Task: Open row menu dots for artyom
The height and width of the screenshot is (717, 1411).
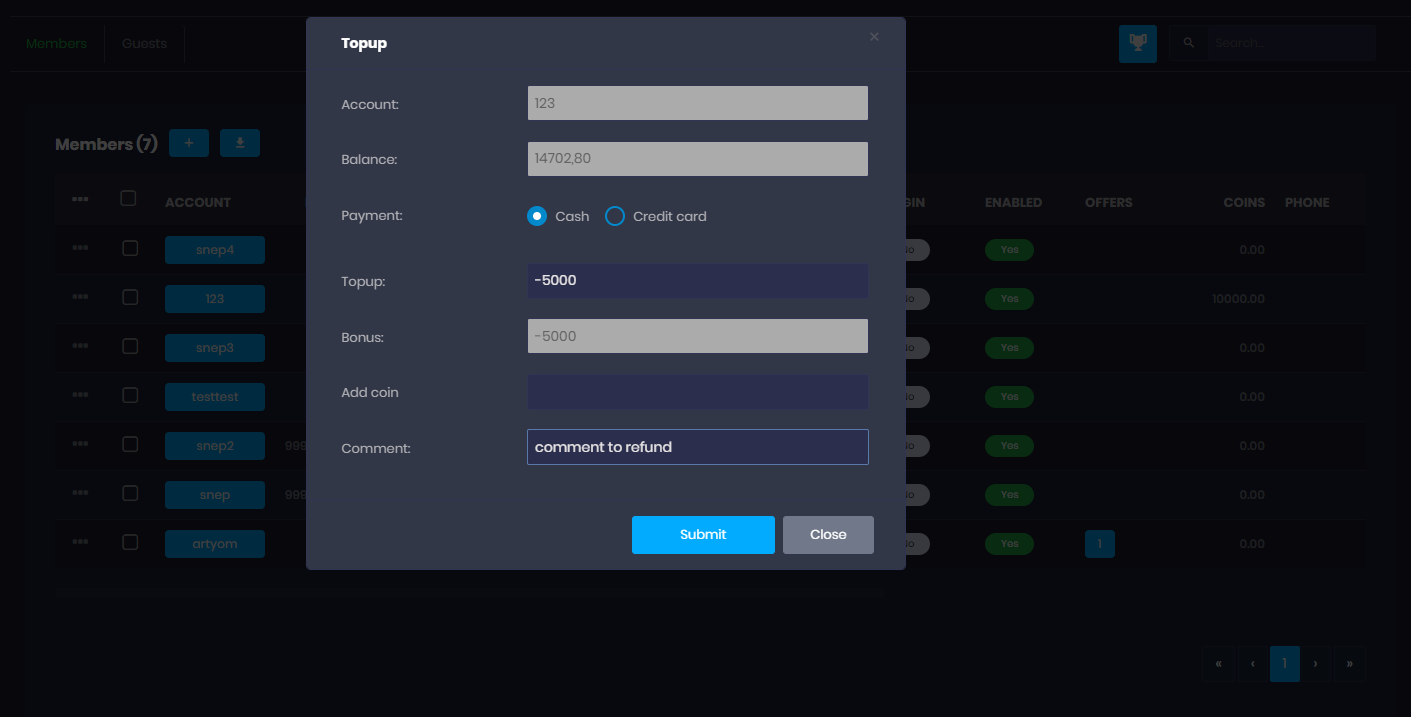Action: [80, 542]
